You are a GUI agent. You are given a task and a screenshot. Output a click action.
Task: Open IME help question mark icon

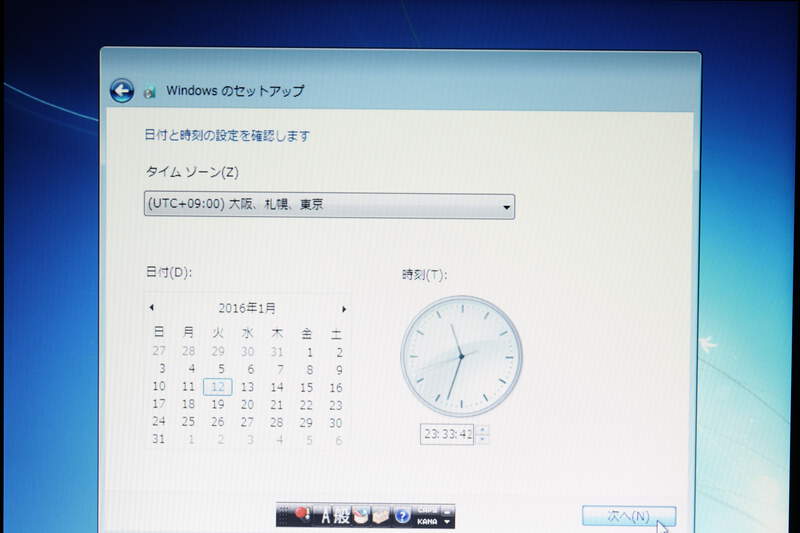[x=402, y=516]
